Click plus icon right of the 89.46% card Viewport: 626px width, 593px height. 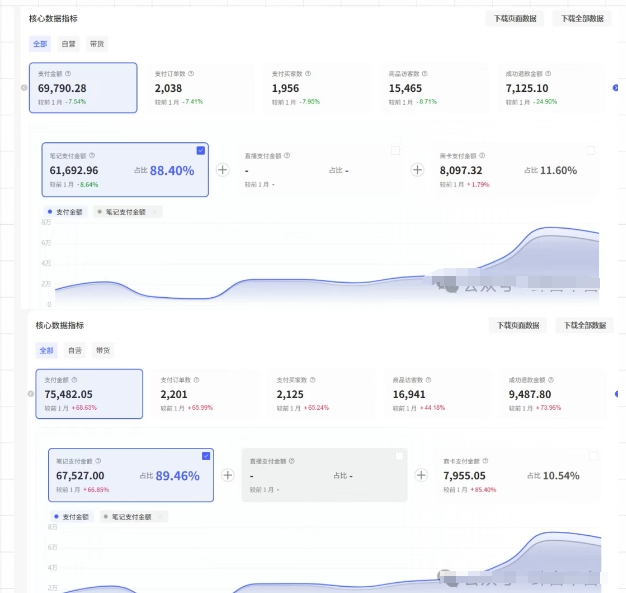(228, 476)
